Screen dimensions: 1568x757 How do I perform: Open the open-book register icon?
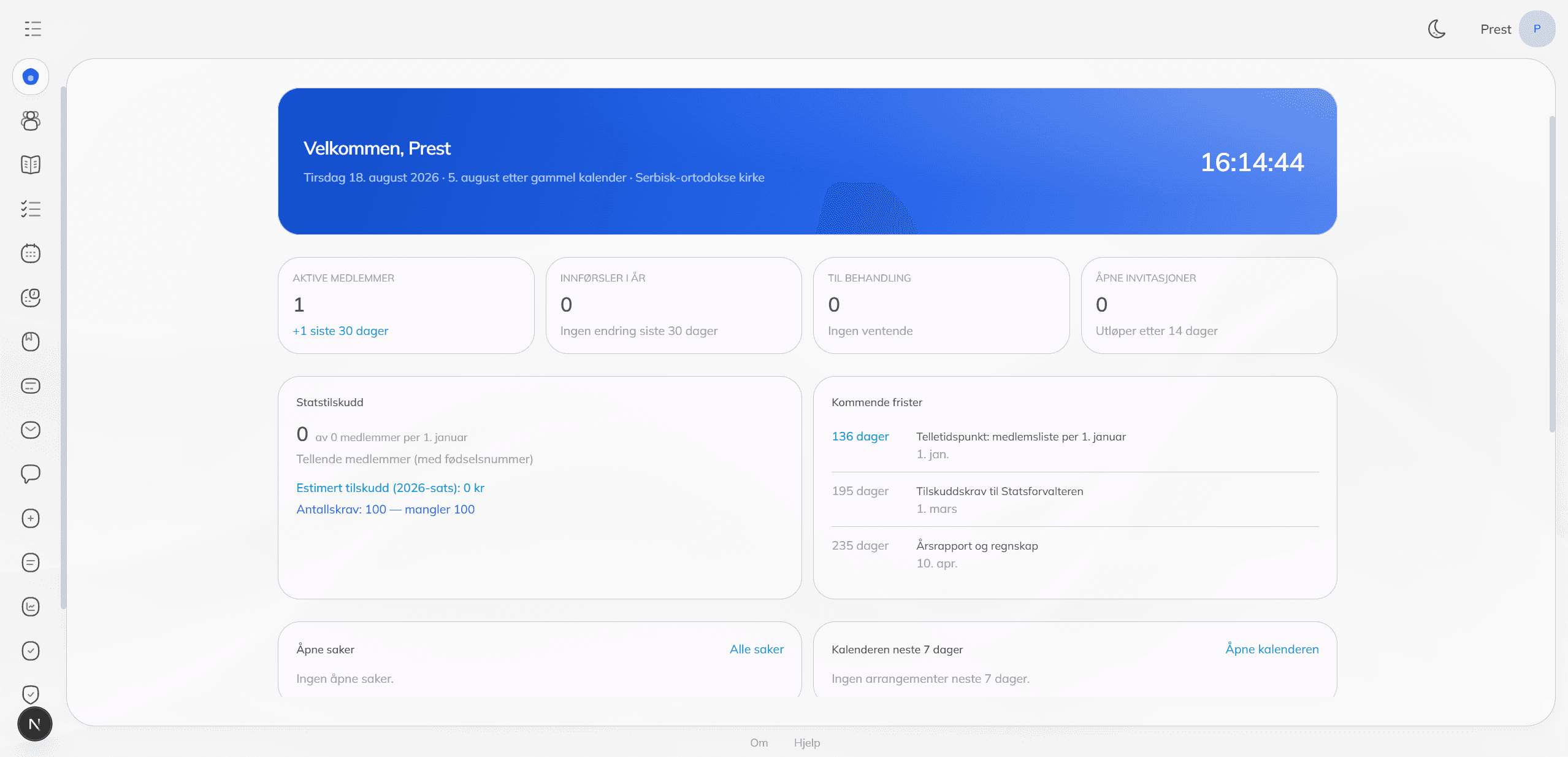click(x=31, y=164)
